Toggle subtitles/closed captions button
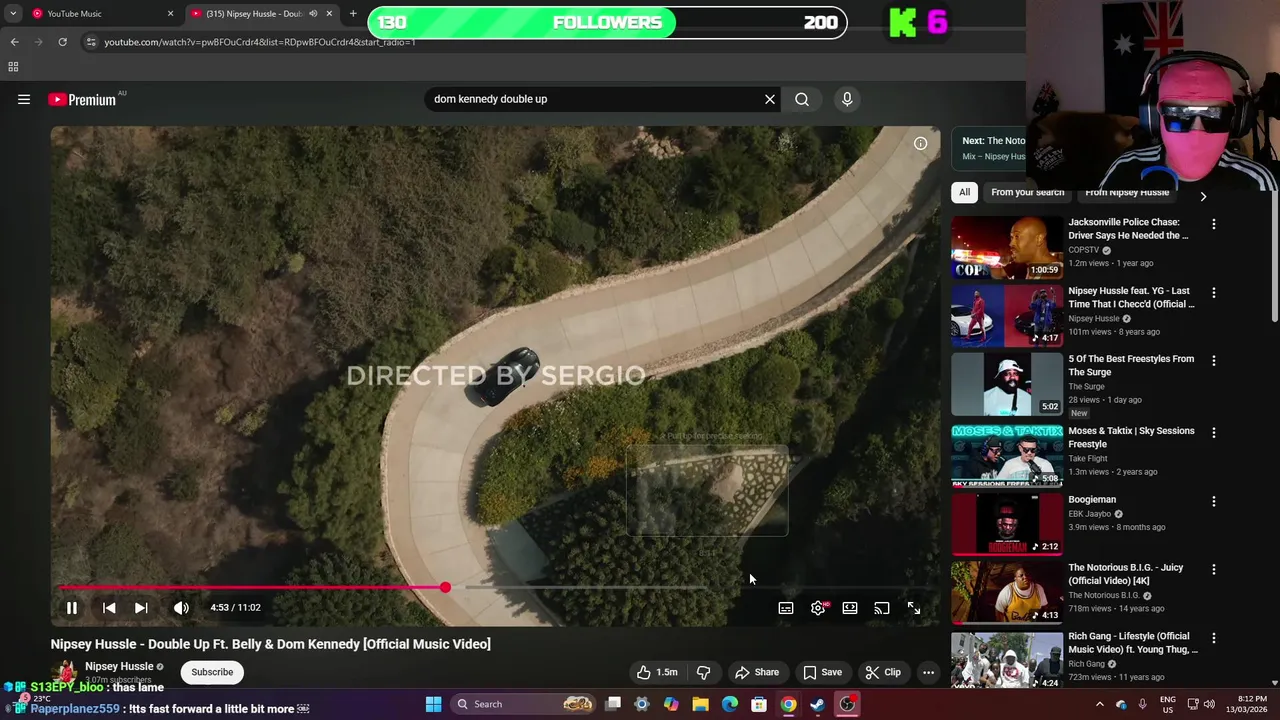 tap(786, 608)
